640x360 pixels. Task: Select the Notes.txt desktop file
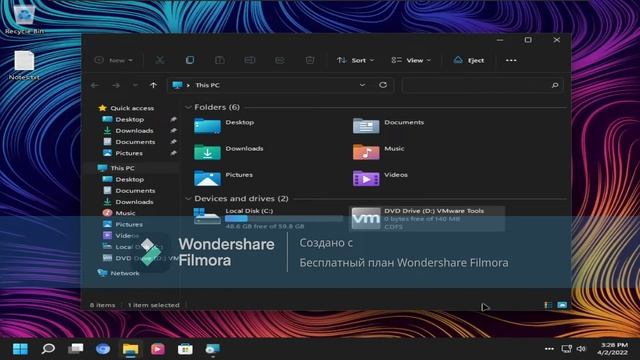point(24,65)
